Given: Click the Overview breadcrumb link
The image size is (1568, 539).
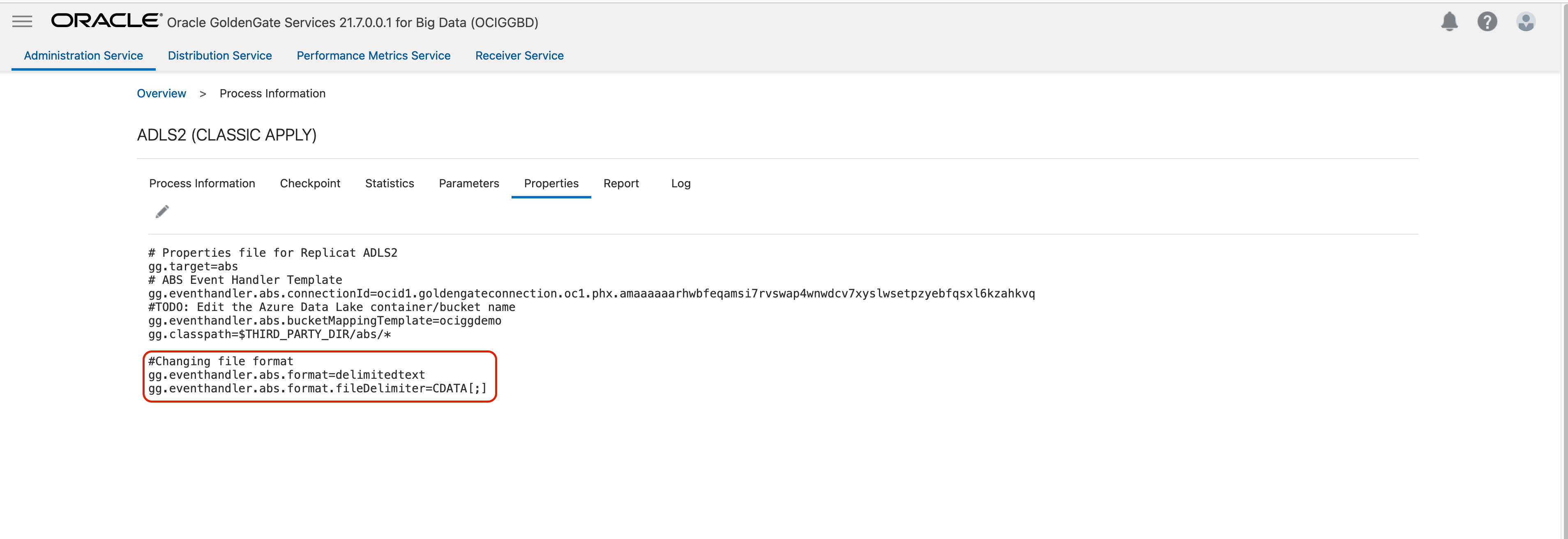Looking at the screenshot, I should click(x=161, y=93).
